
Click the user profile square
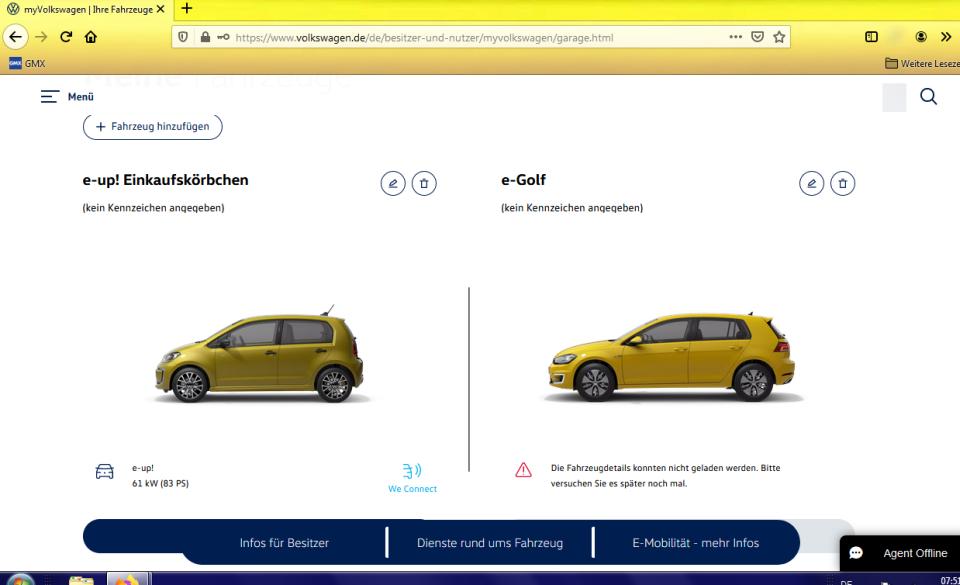894,98
